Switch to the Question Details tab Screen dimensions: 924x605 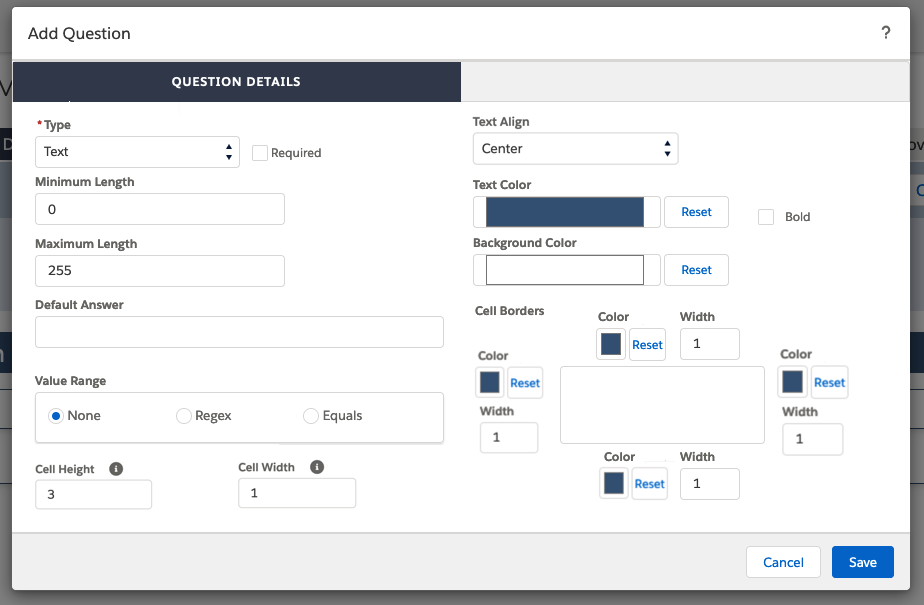236,82
